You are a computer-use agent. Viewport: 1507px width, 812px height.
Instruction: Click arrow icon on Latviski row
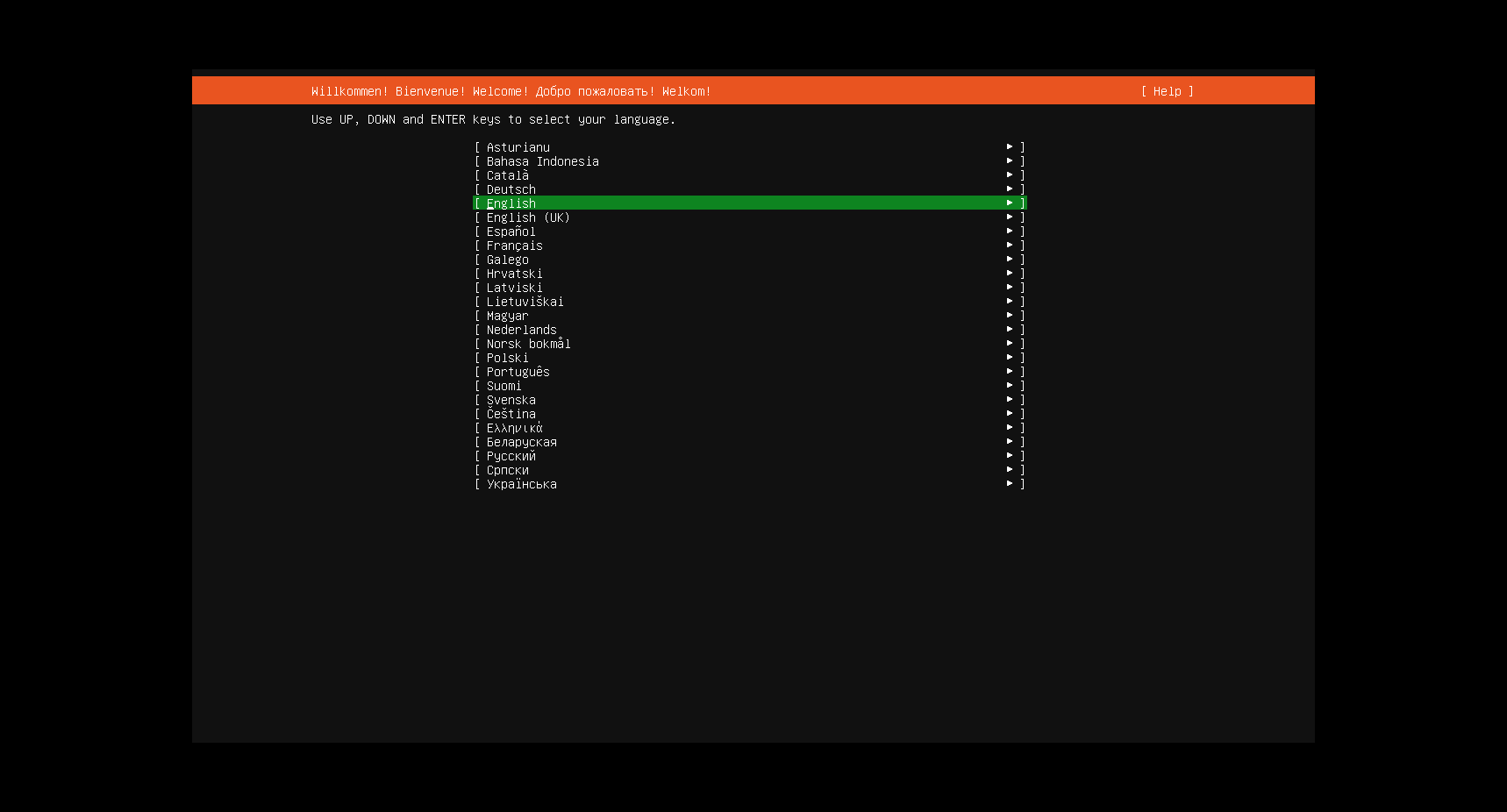[x=1010, y=287]
